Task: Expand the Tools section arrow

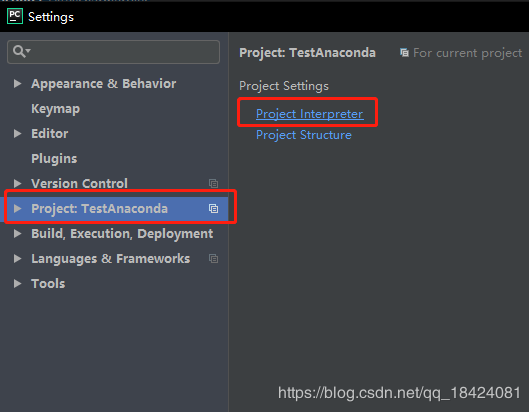Action: [x=18, y=283]
